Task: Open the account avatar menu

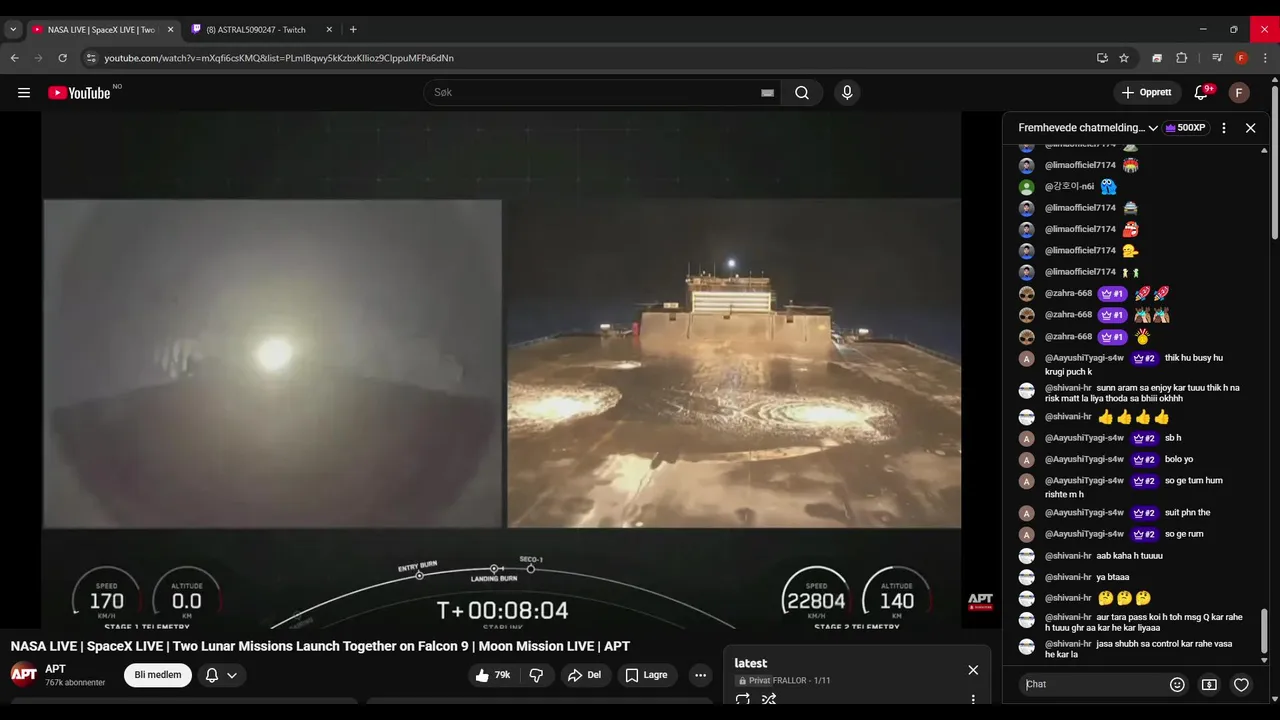Action: coord(1239,93)
